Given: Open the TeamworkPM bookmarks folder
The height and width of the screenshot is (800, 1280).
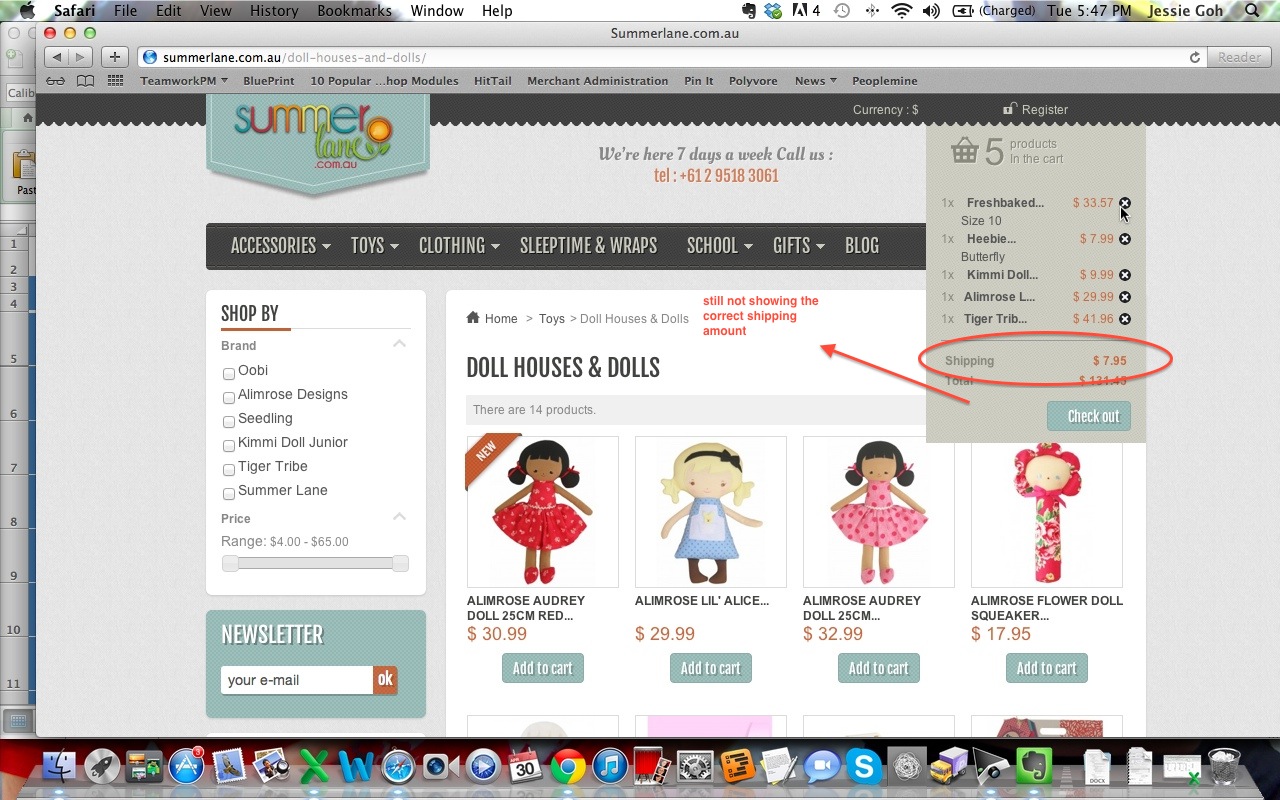Looking at the screenshot, I should point(184,81).
